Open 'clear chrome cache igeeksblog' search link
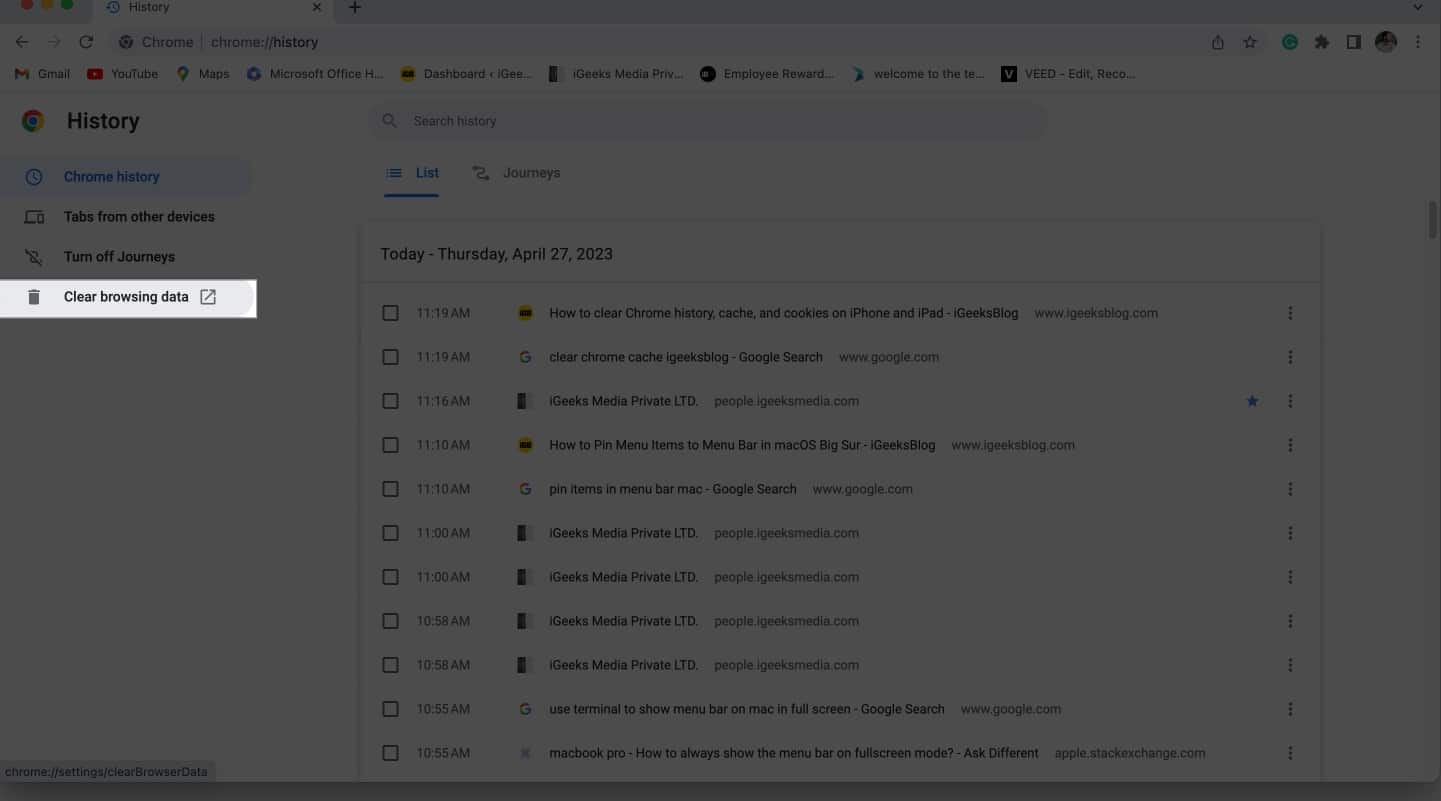 686,357
